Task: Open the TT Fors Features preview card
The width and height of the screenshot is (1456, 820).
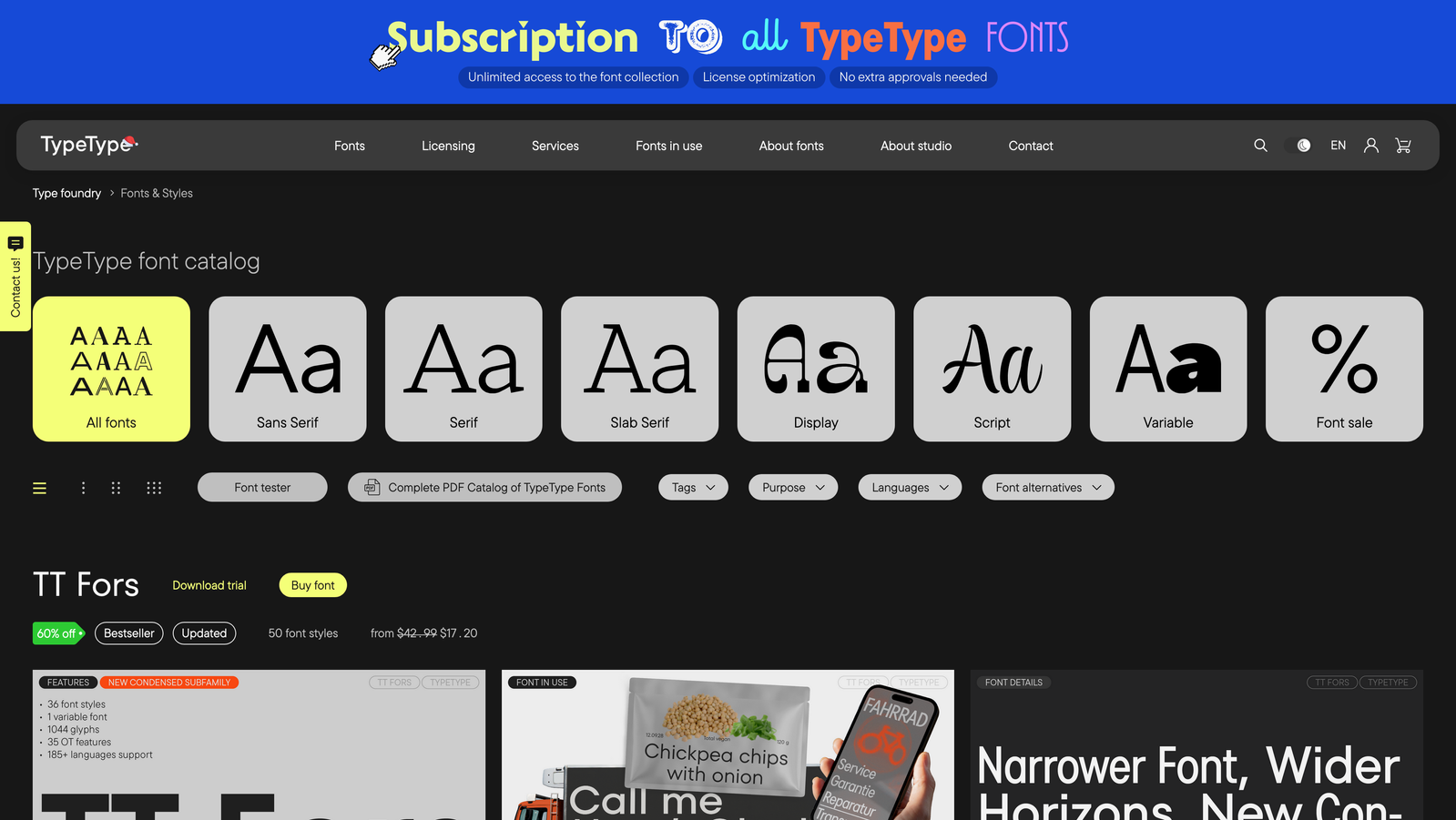Action: (x=259, y=745)
